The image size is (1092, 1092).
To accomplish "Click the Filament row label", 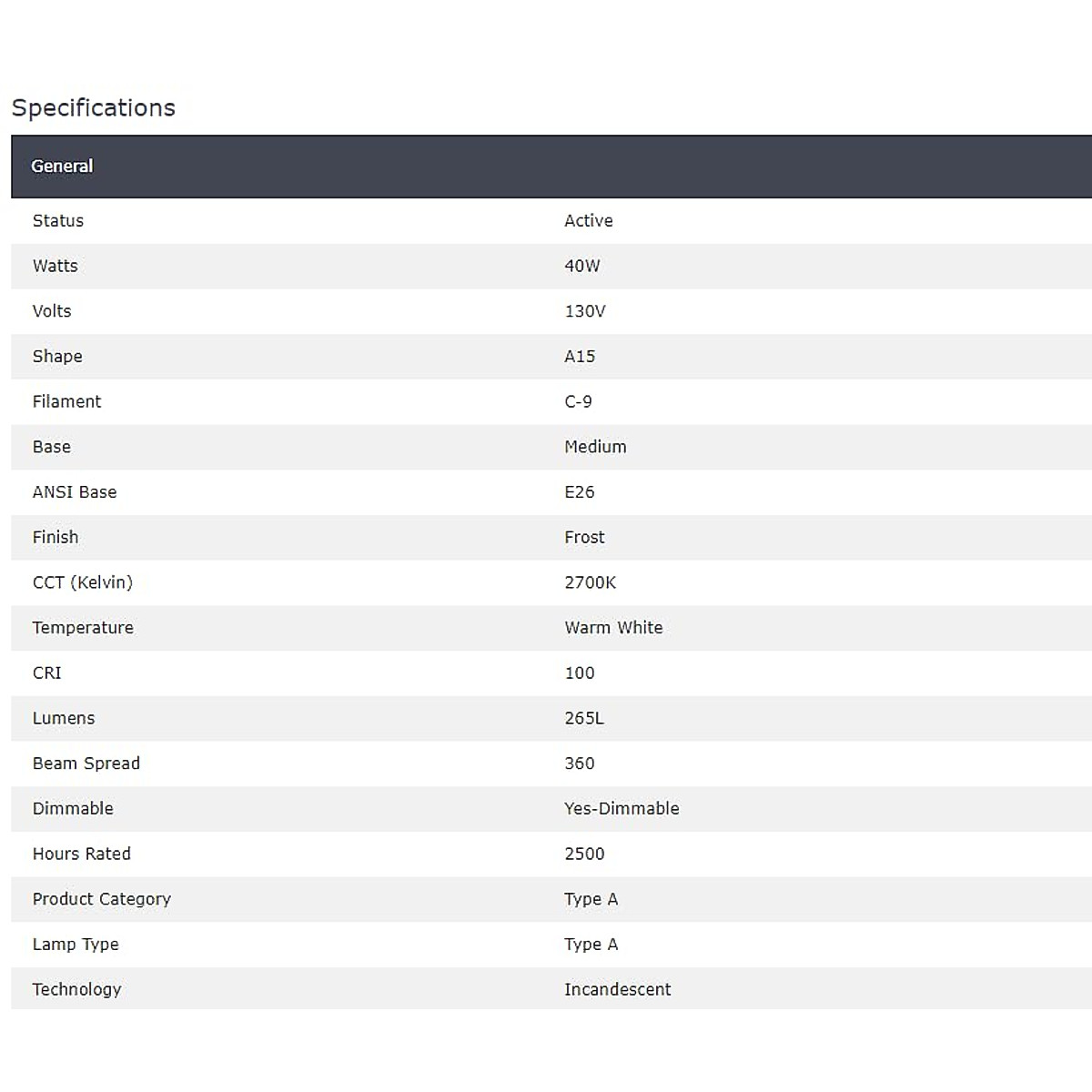I will 66,401.
